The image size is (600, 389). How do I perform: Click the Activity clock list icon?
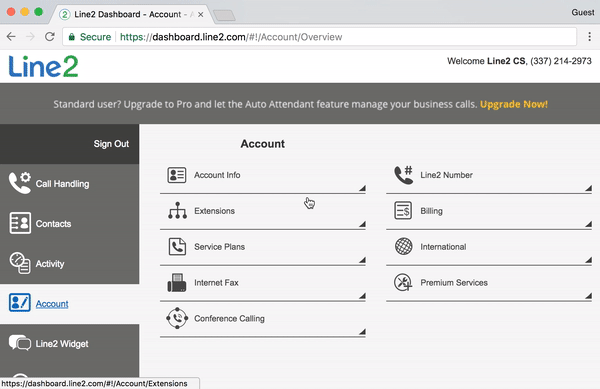(20, 263)
